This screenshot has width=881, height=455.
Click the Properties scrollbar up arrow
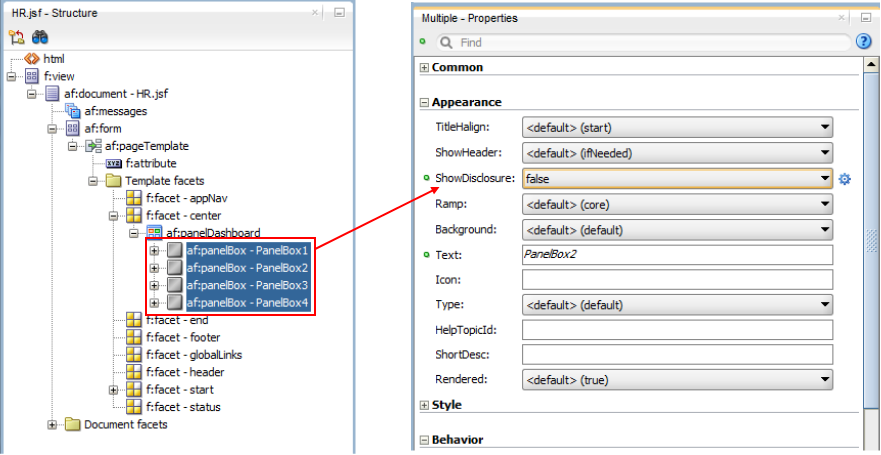point(871,63)
